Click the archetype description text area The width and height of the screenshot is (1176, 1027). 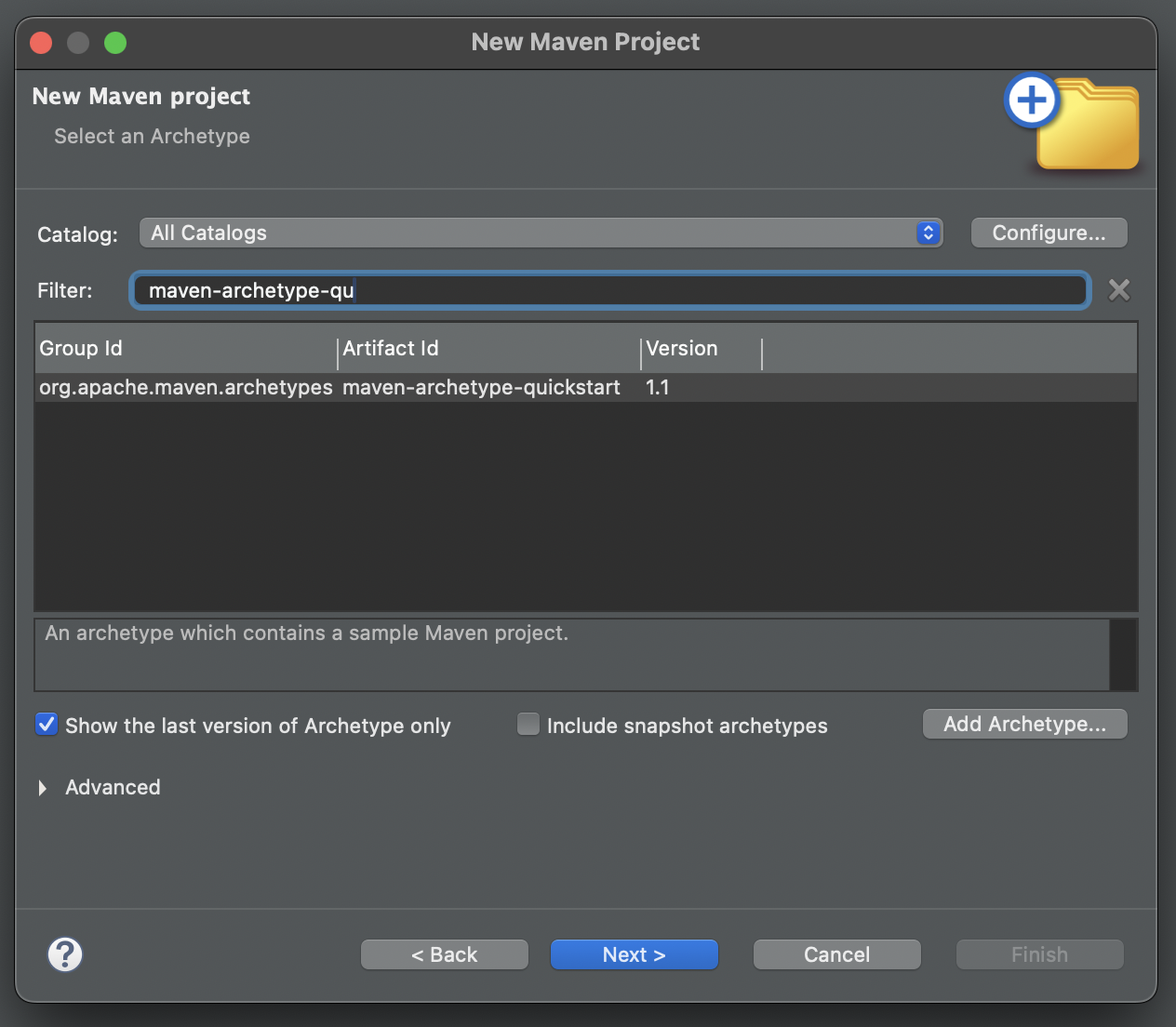pos(572,655)
